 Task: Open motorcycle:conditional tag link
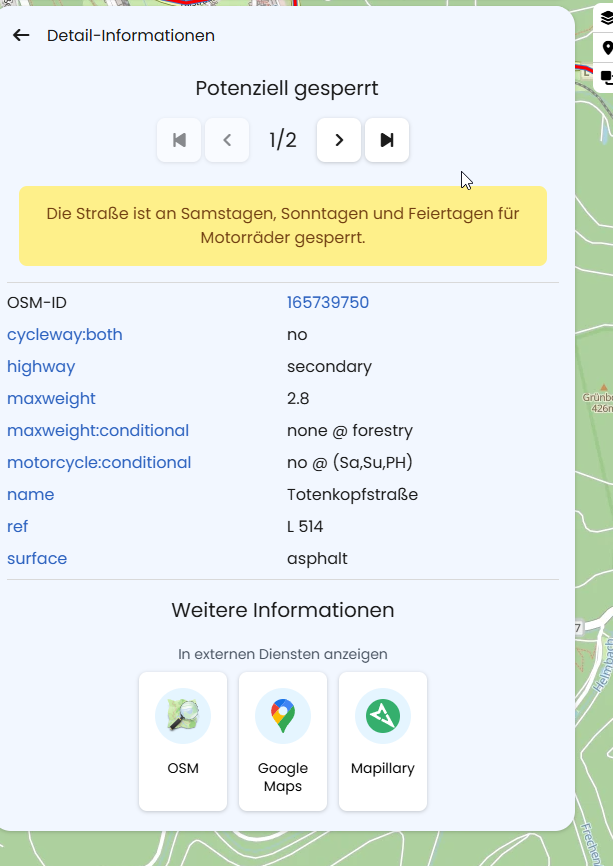(x=99, y=463)
